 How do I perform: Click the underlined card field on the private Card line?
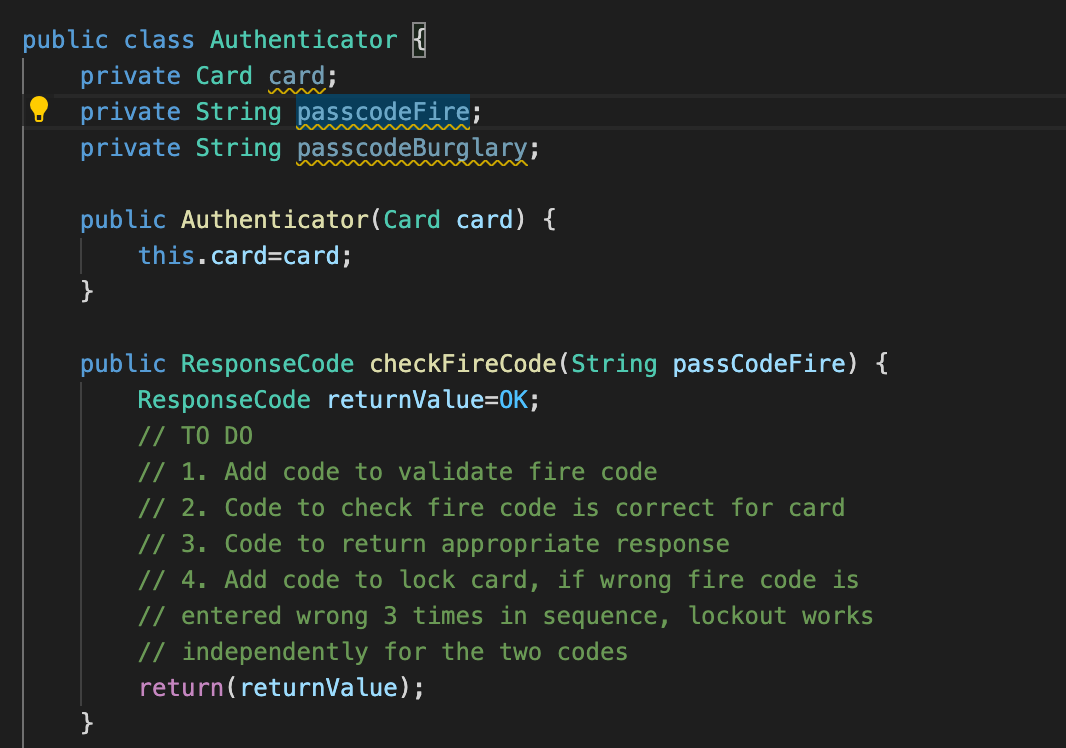coord(297,75)
